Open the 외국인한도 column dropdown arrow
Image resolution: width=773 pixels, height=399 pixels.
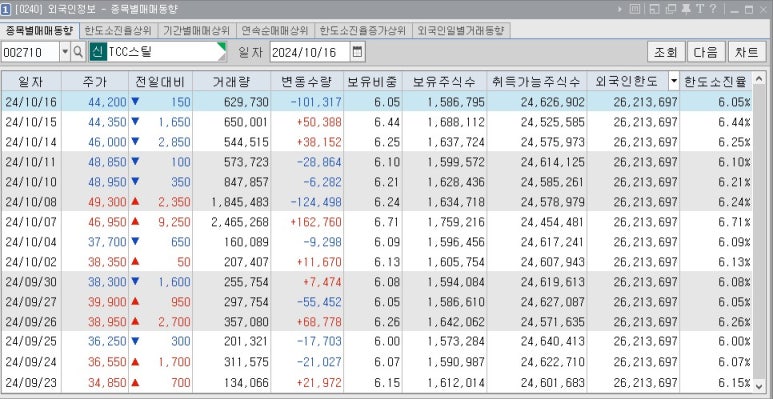pos(673,81)
